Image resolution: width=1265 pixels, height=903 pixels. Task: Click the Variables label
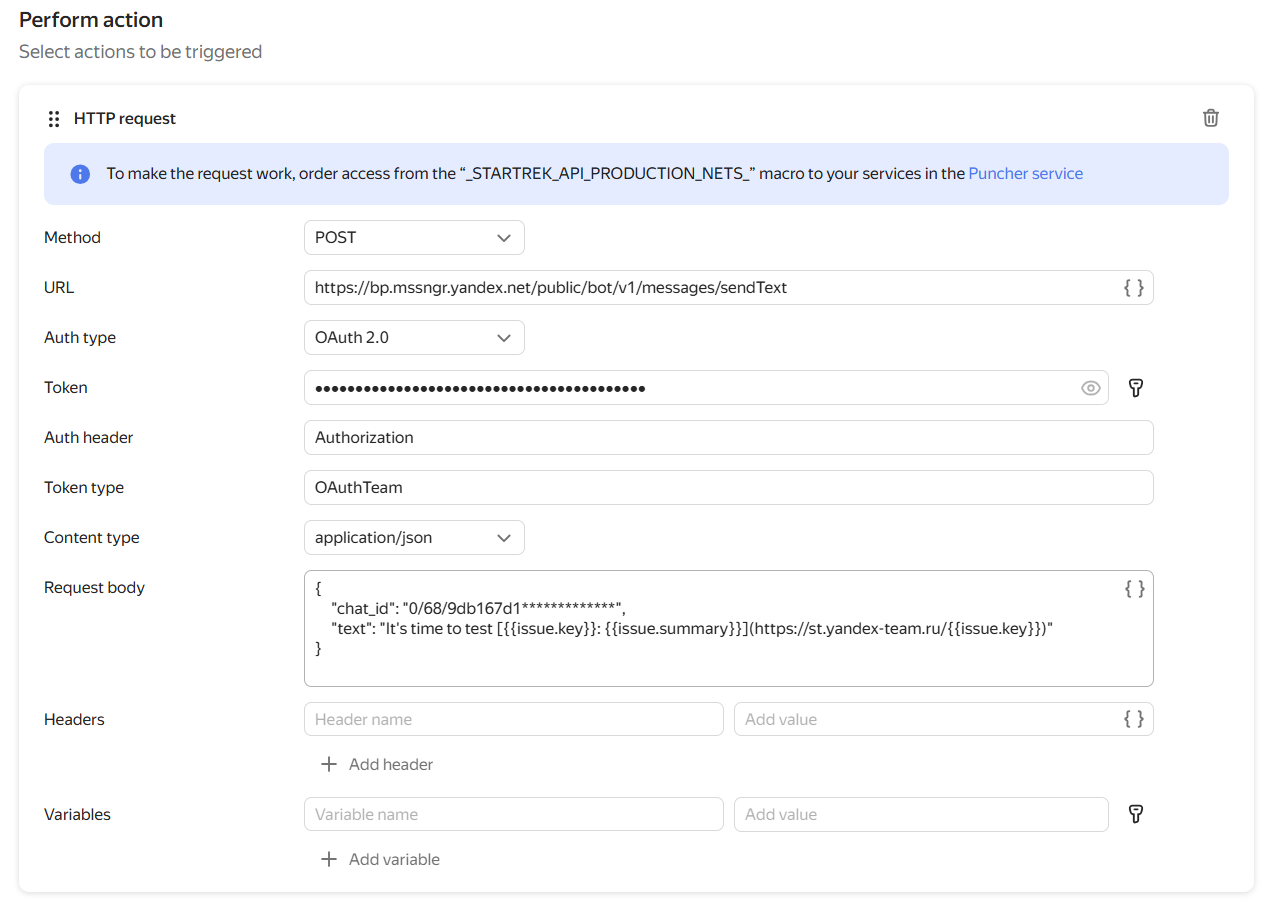pyautogui.click(x=77, y=814)
